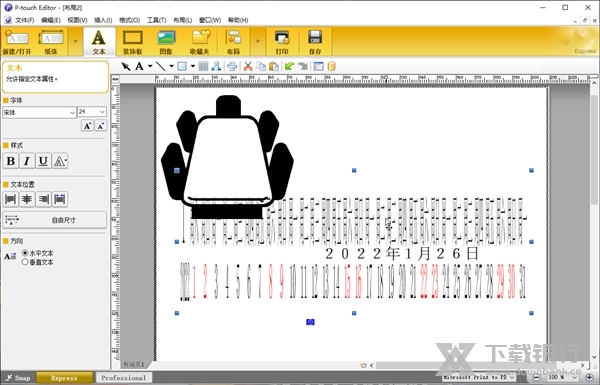
Task: Paste with clipboard icon
Action: [x=274, y=66]
